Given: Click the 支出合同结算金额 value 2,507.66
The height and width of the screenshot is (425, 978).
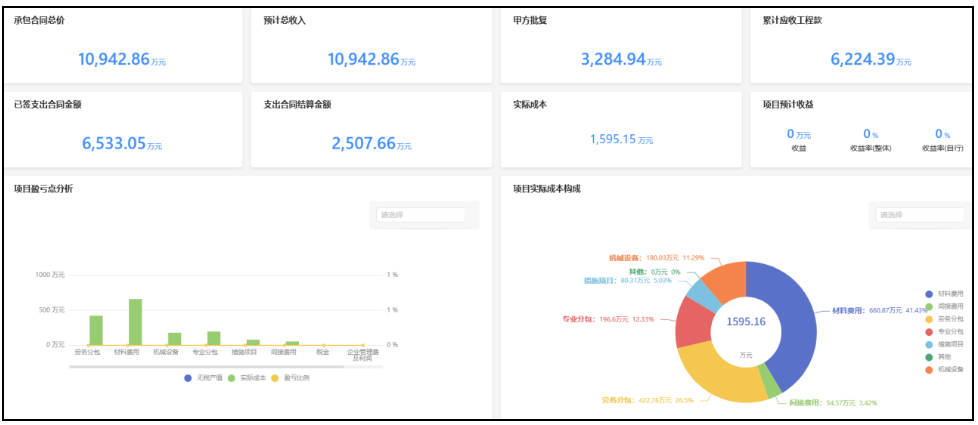Looking at the screenshot, I should tap(364, 144).
